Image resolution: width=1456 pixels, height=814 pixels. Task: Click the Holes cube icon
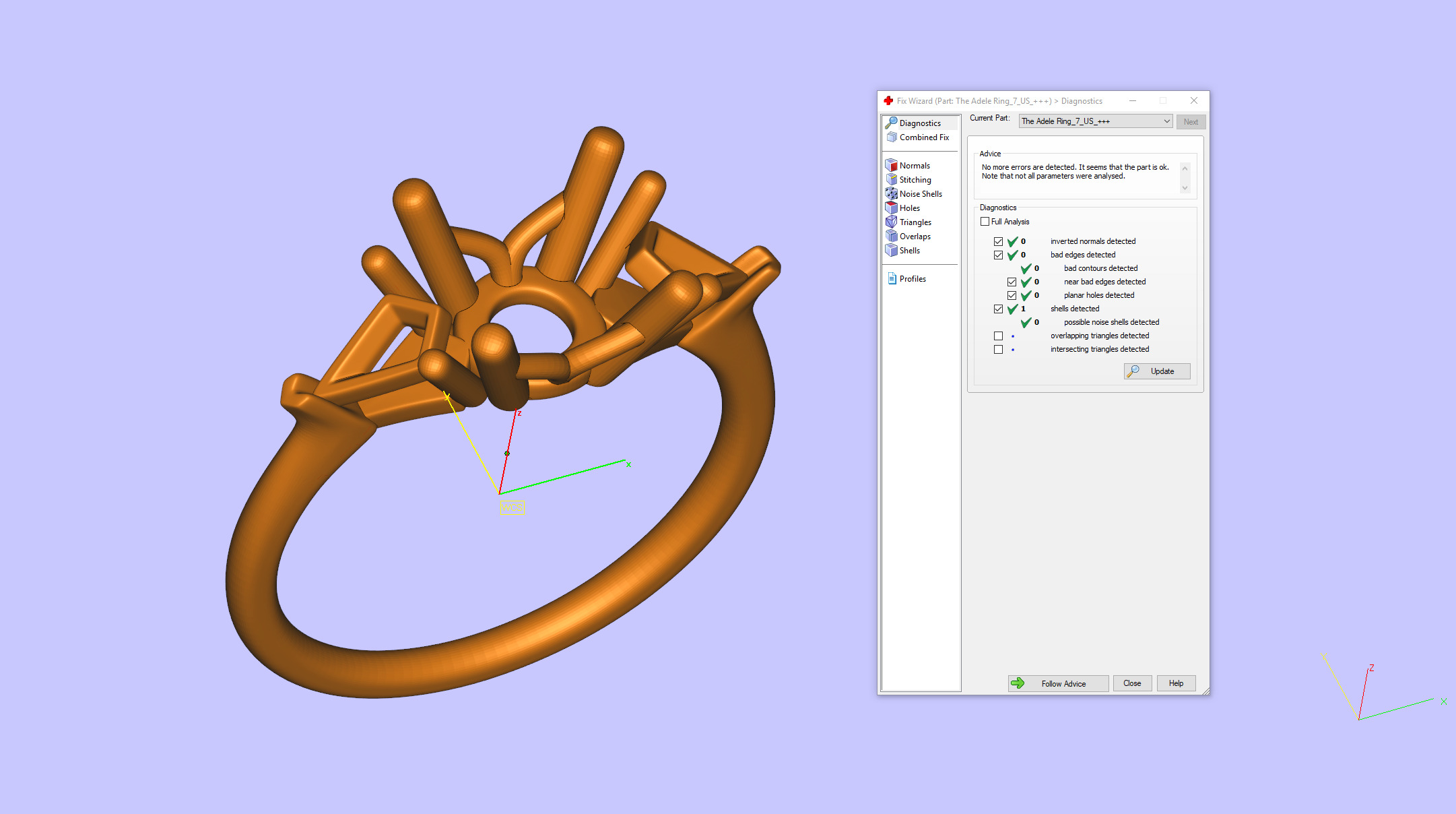coord(892,208)
